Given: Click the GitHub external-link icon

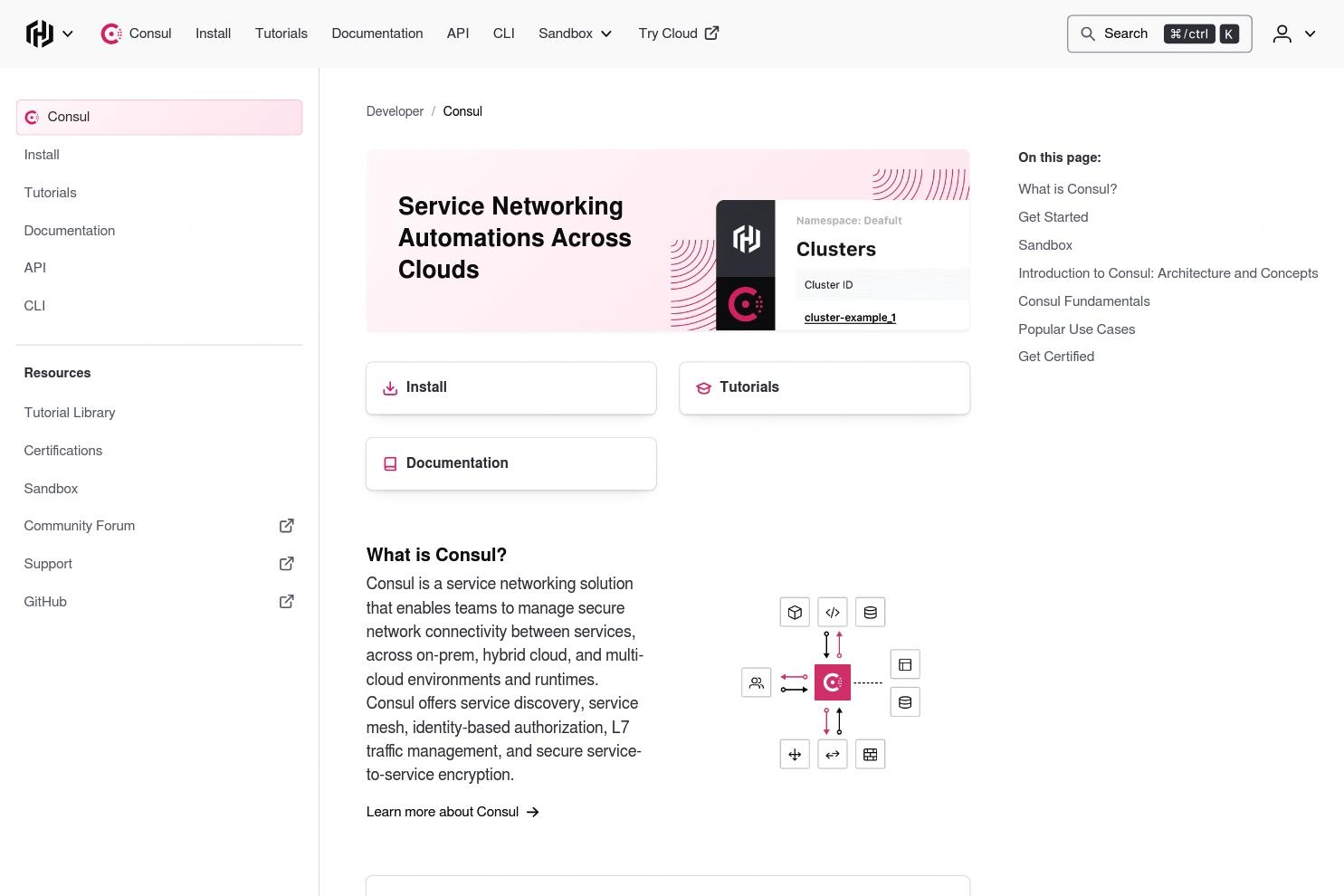Looking at the screenshot, I should tap(287, 602).
